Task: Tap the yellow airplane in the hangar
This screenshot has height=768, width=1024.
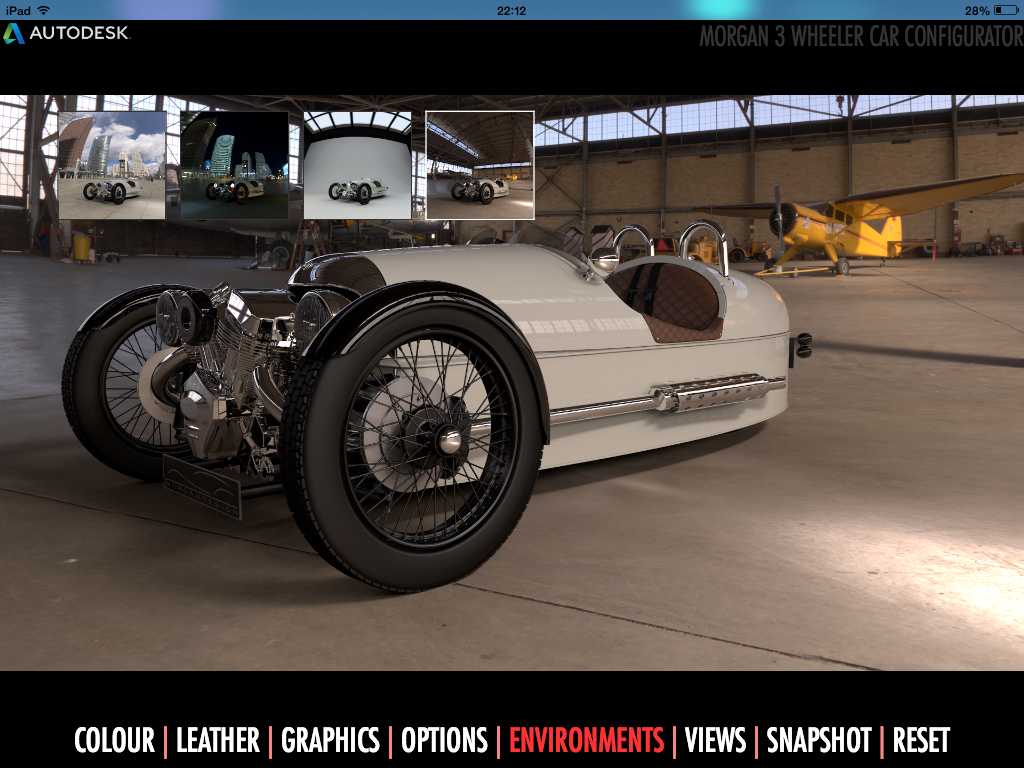Action: click(850, 225)
